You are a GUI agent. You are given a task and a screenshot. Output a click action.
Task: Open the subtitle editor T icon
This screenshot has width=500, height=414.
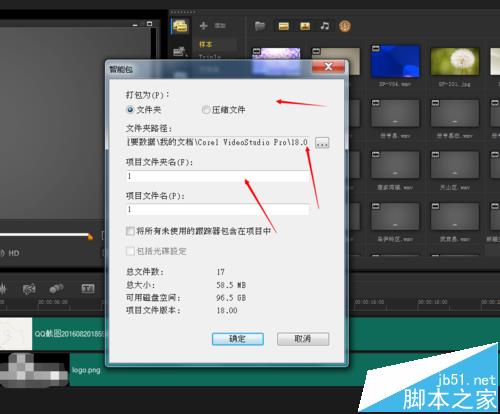(88, 288)
